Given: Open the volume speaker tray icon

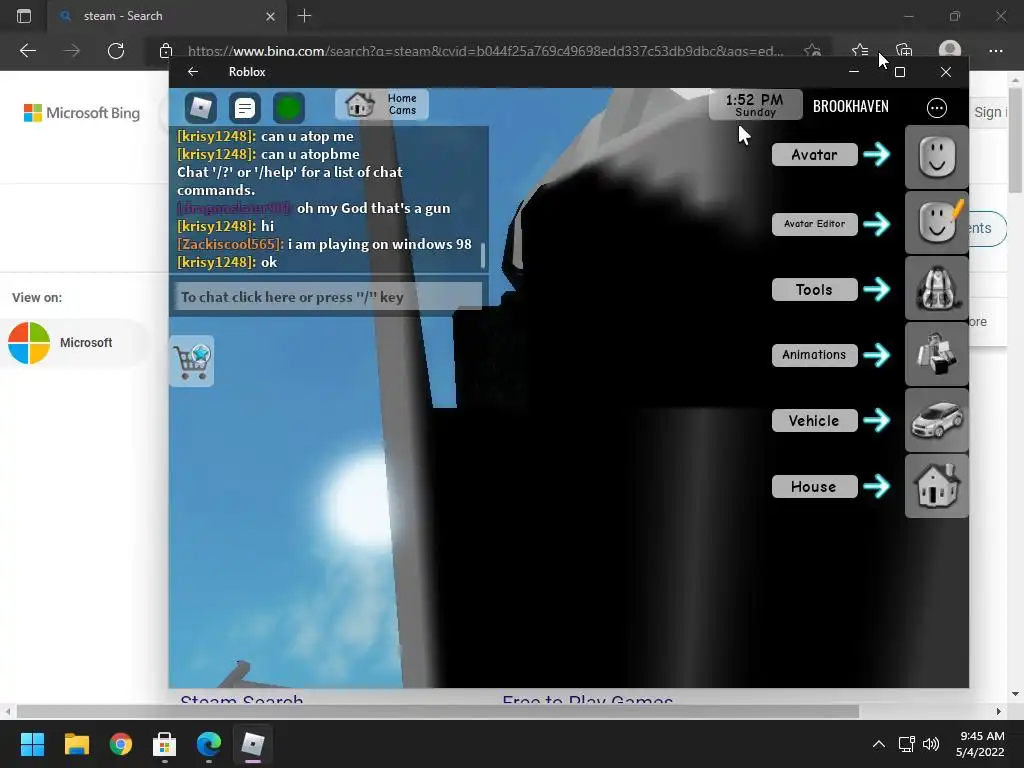Looking at the screenshot, I should tap(931, 744).
